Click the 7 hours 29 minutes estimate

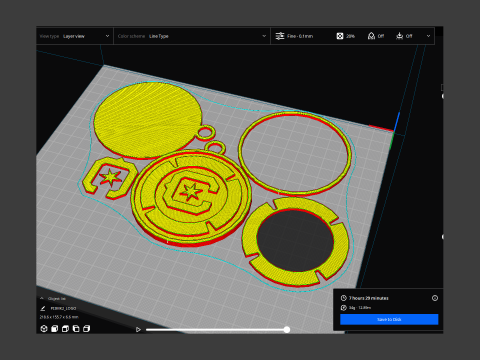[369, 298]
